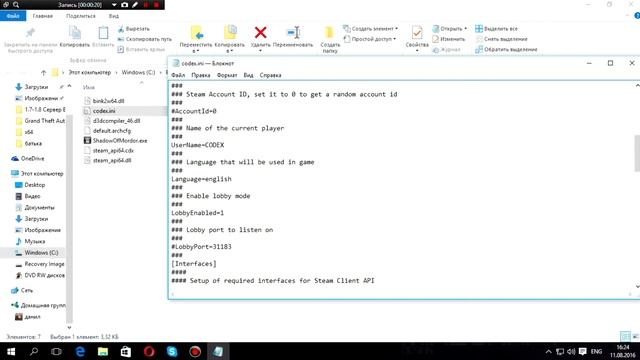Open Notepad View (Вид) menu

248,75
